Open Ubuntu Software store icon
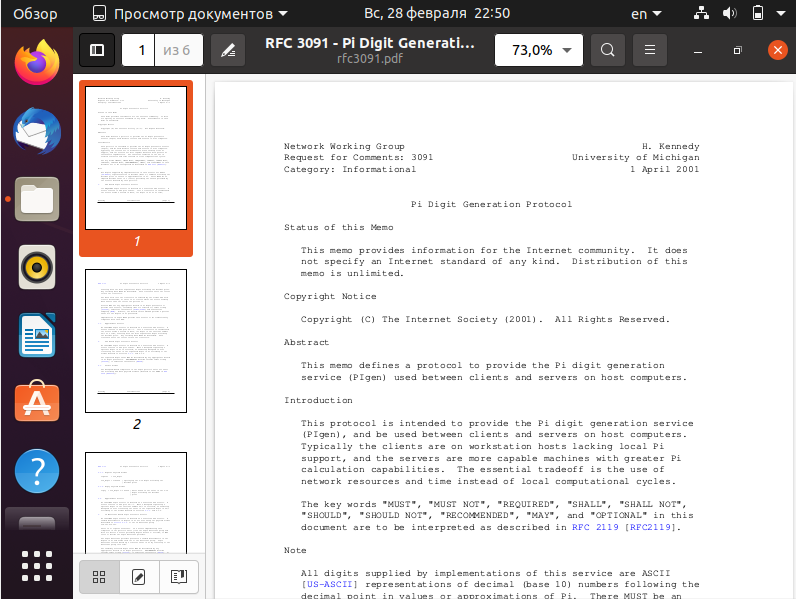 (37, 402)
